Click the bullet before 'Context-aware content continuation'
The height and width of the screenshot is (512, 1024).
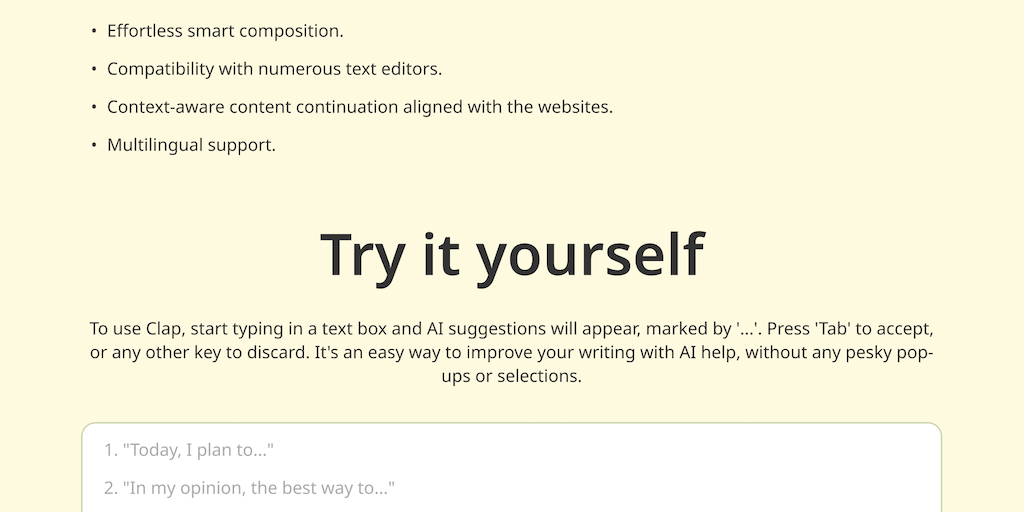(x=94, y=107)
